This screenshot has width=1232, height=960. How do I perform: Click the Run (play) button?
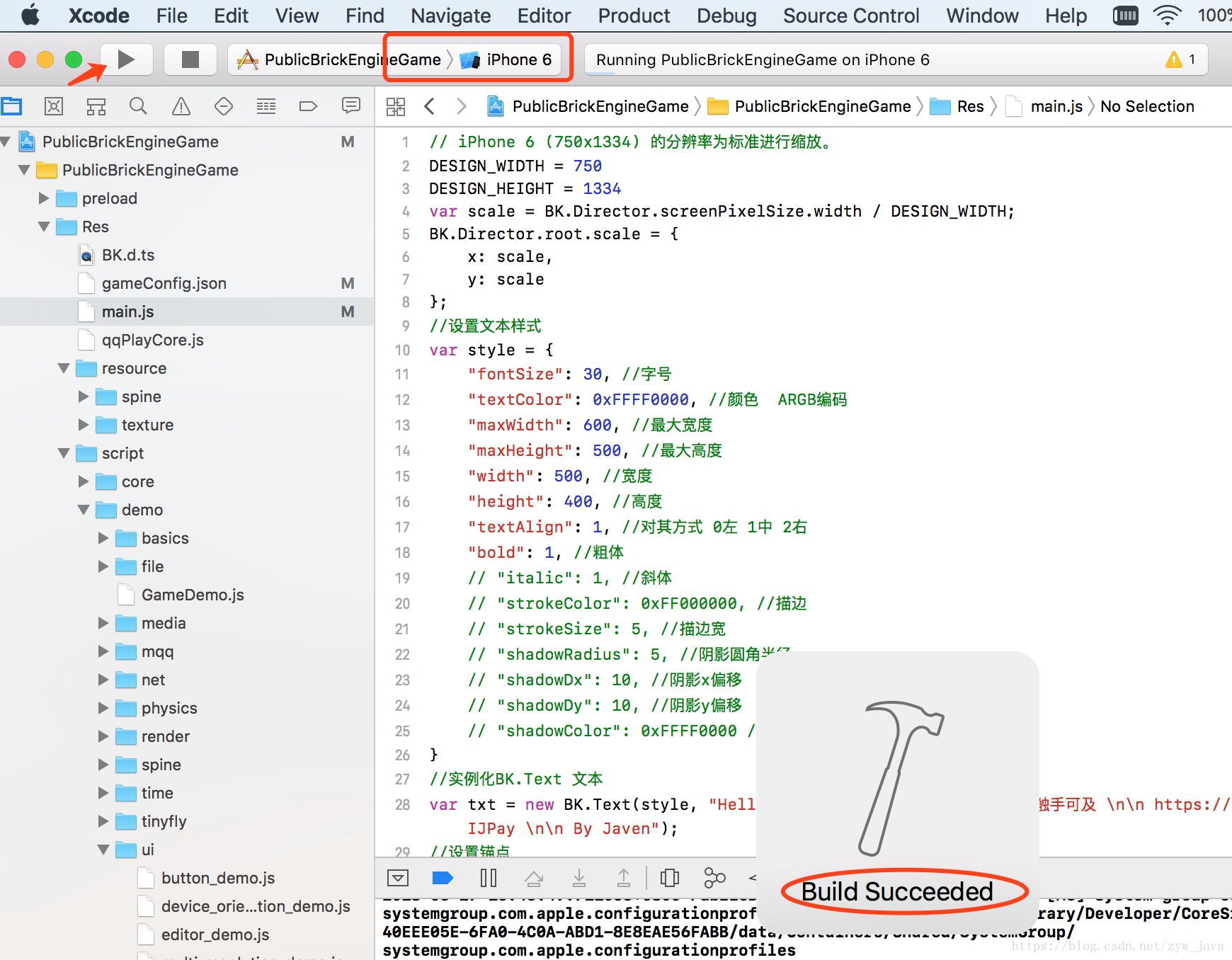point(126,59)
